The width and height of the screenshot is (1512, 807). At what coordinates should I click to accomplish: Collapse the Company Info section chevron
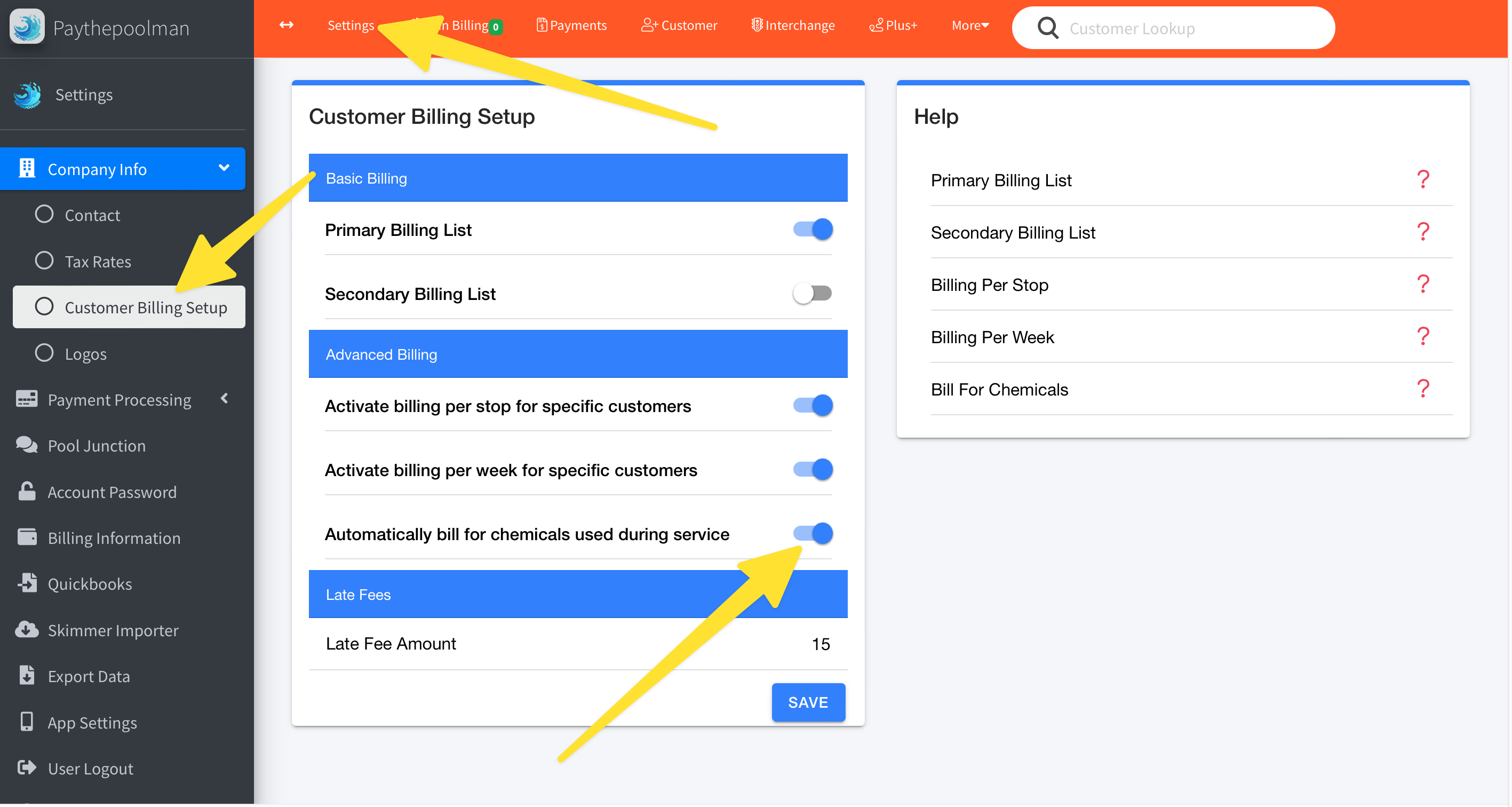pos(224,168)
